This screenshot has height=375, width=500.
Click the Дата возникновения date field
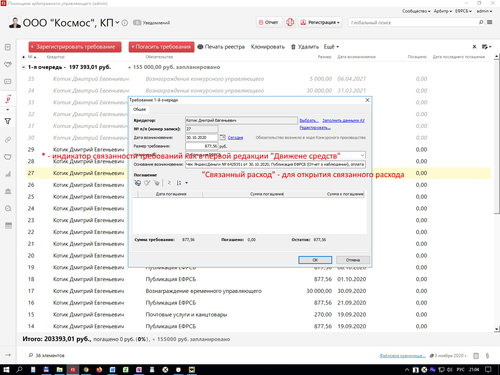[201, 137]
